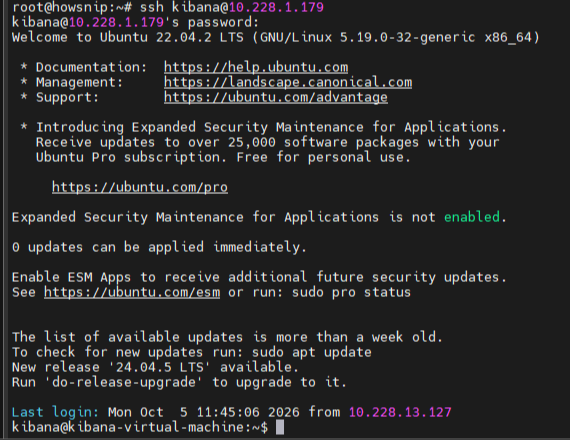Viewport: 570px width, 440px height.
Task: Click the IP 10.228.1.179 in password prompt
Action: (x=116, y=22)
